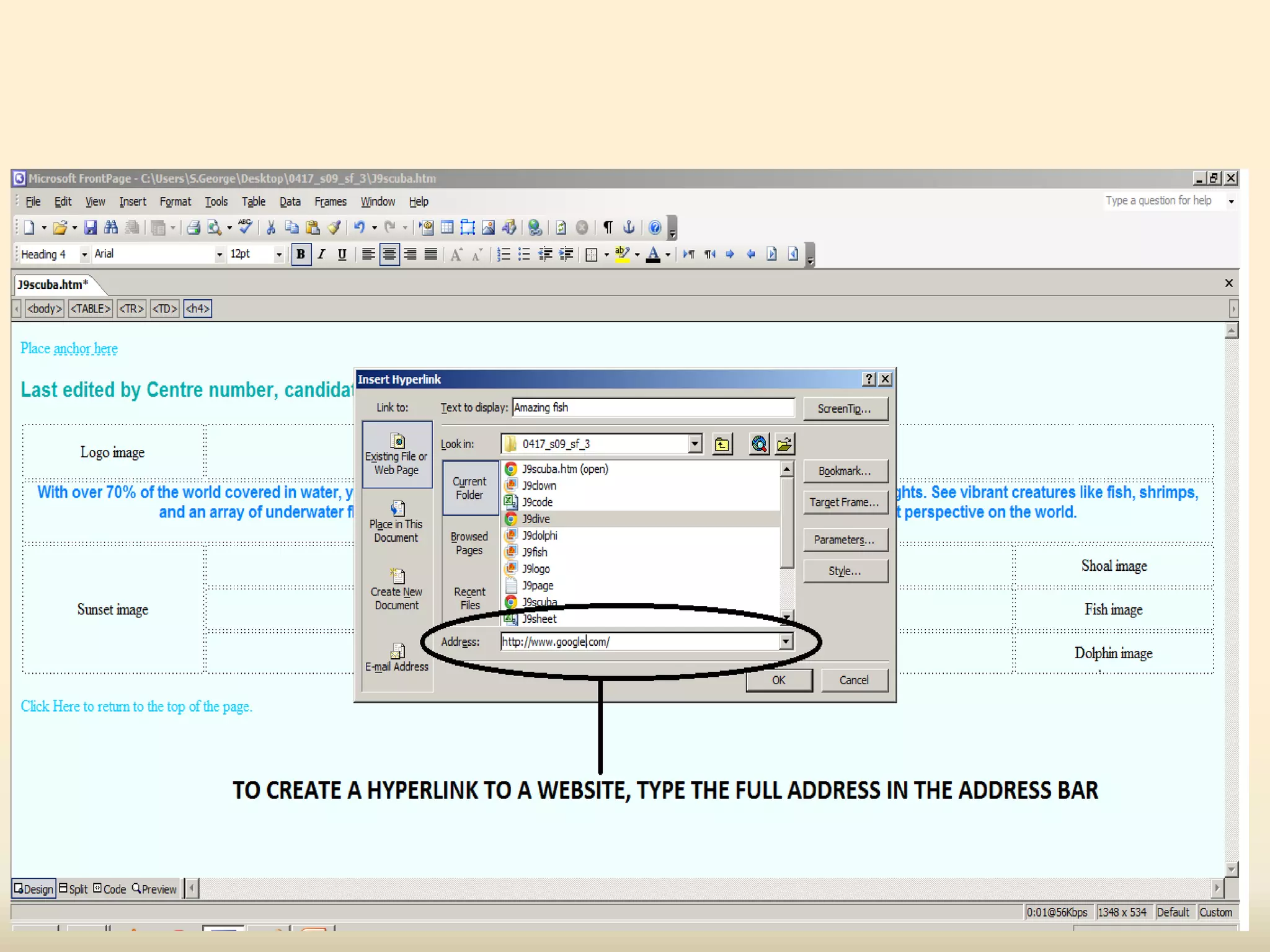Click the Save icon in toolbar
The image size is (1270, 952).
tap(91, 227)
